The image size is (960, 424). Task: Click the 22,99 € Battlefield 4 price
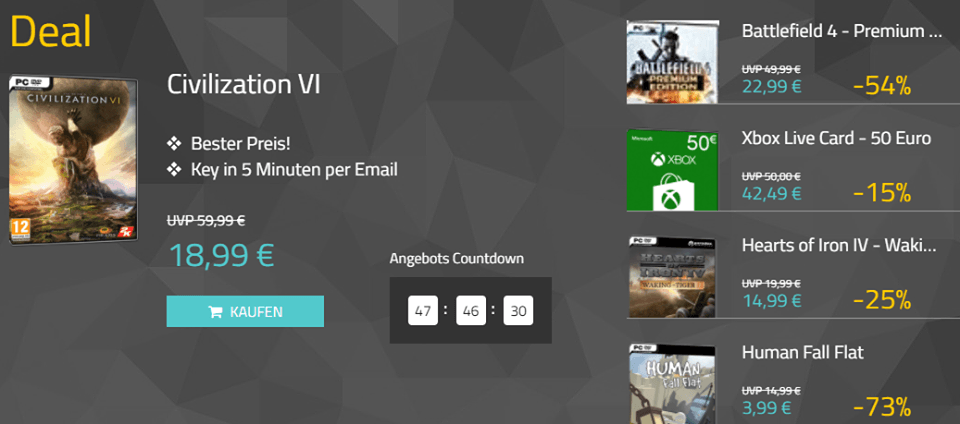click(x=771, y=86)
